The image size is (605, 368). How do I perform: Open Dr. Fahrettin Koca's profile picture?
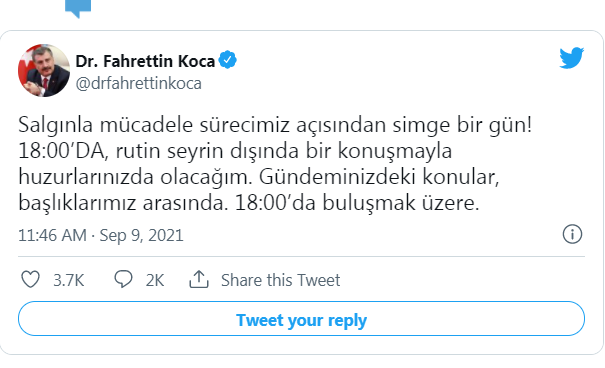click(x=44, y=70)
